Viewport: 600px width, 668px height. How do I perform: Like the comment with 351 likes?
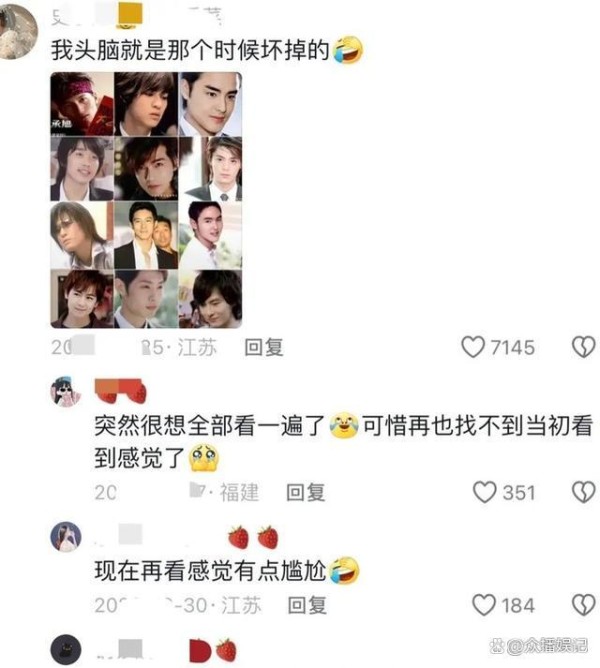click(x=485, y=492)
